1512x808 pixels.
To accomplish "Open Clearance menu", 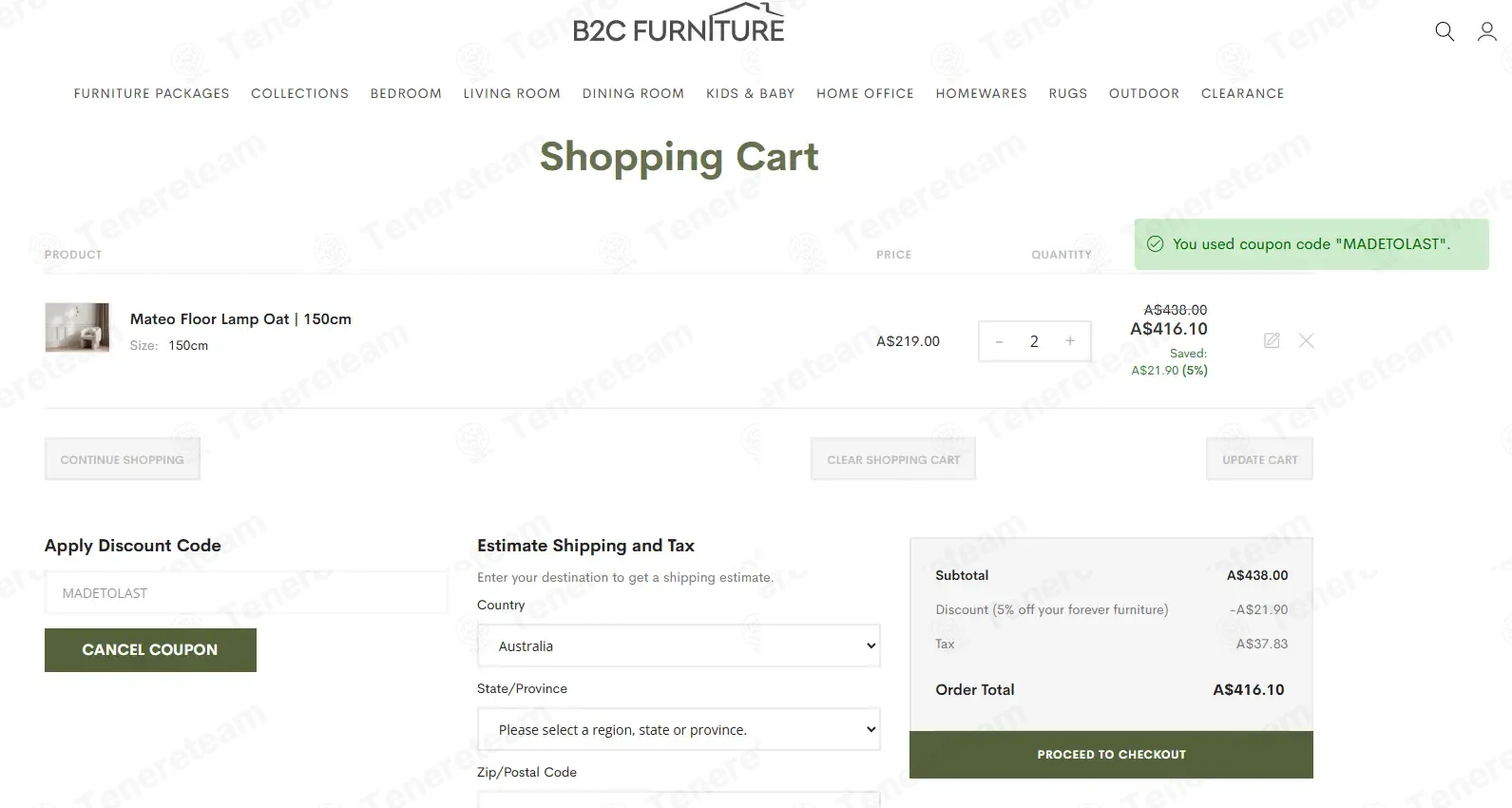I will [1243, 93].
